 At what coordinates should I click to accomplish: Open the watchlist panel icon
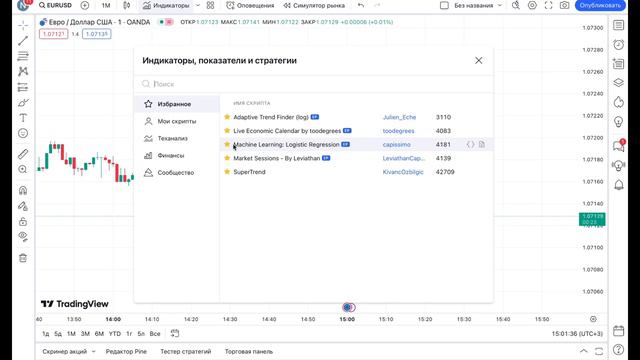pyautogui.click(x=618, y=25)
